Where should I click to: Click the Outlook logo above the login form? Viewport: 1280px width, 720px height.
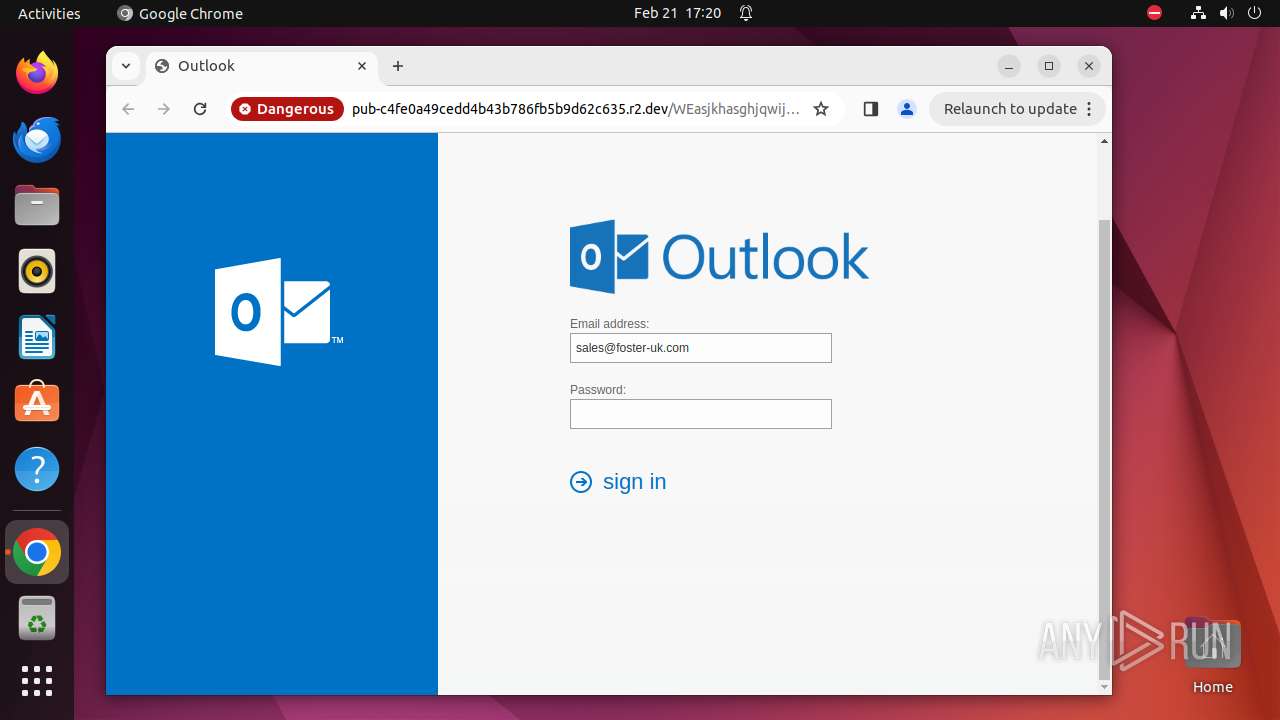click(719, 257)
